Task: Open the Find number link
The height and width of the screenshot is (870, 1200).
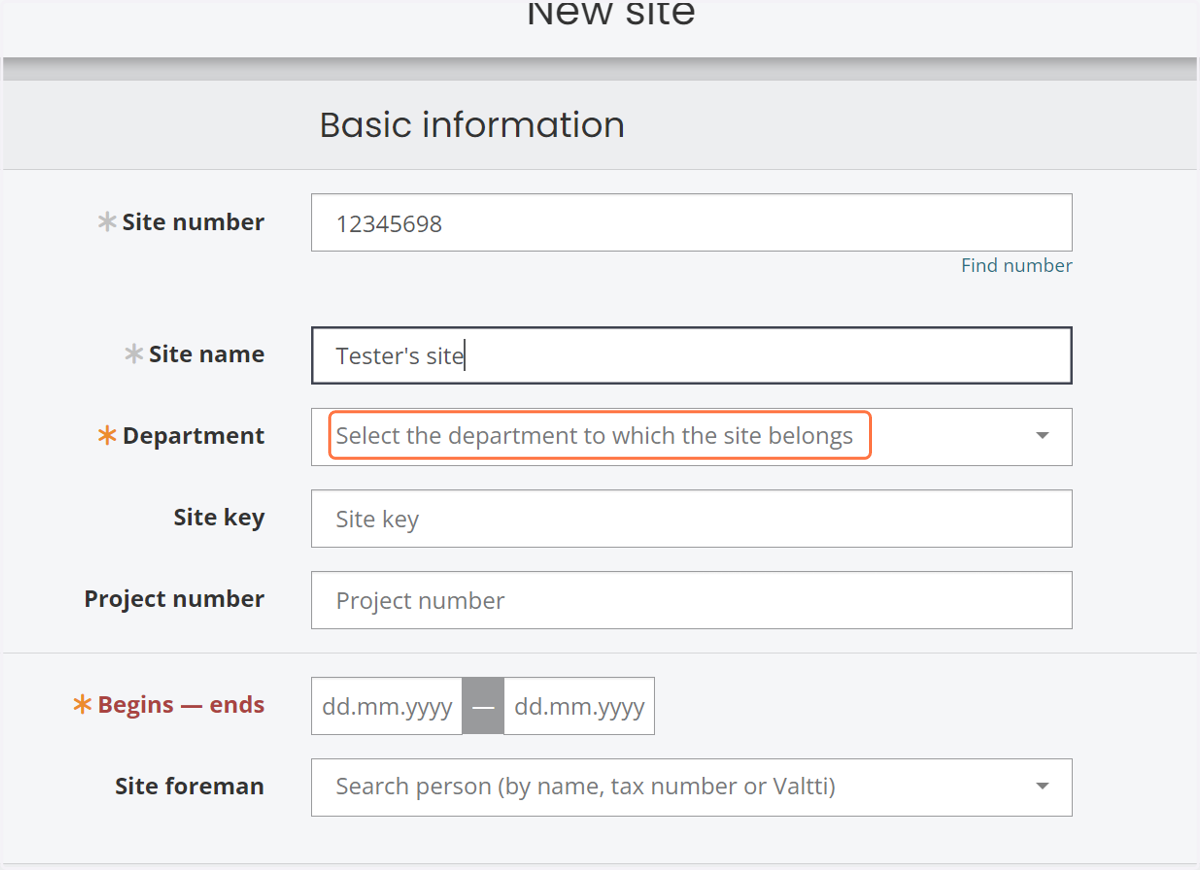Action: [1016, 265]
